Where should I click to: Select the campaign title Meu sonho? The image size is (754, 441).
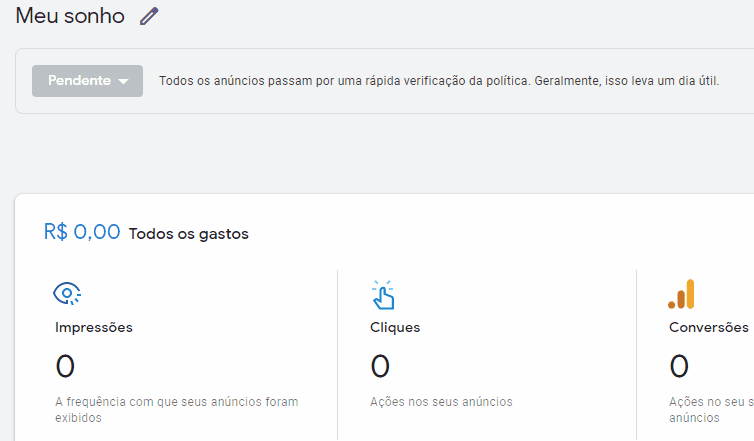click(x=70, y=16)
